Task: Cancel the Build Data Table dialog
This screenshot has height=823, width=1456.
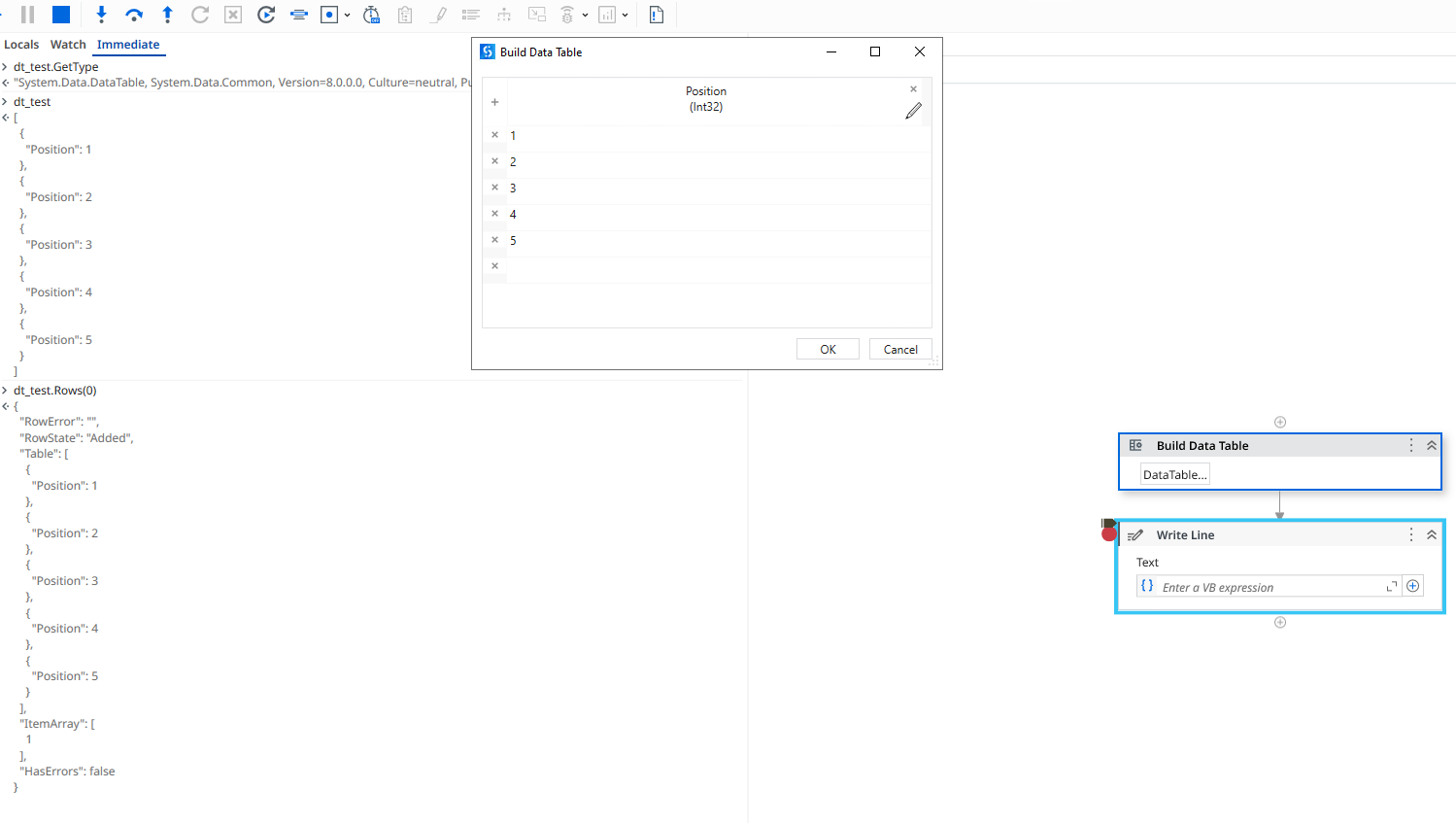Action: pos(899,348)
